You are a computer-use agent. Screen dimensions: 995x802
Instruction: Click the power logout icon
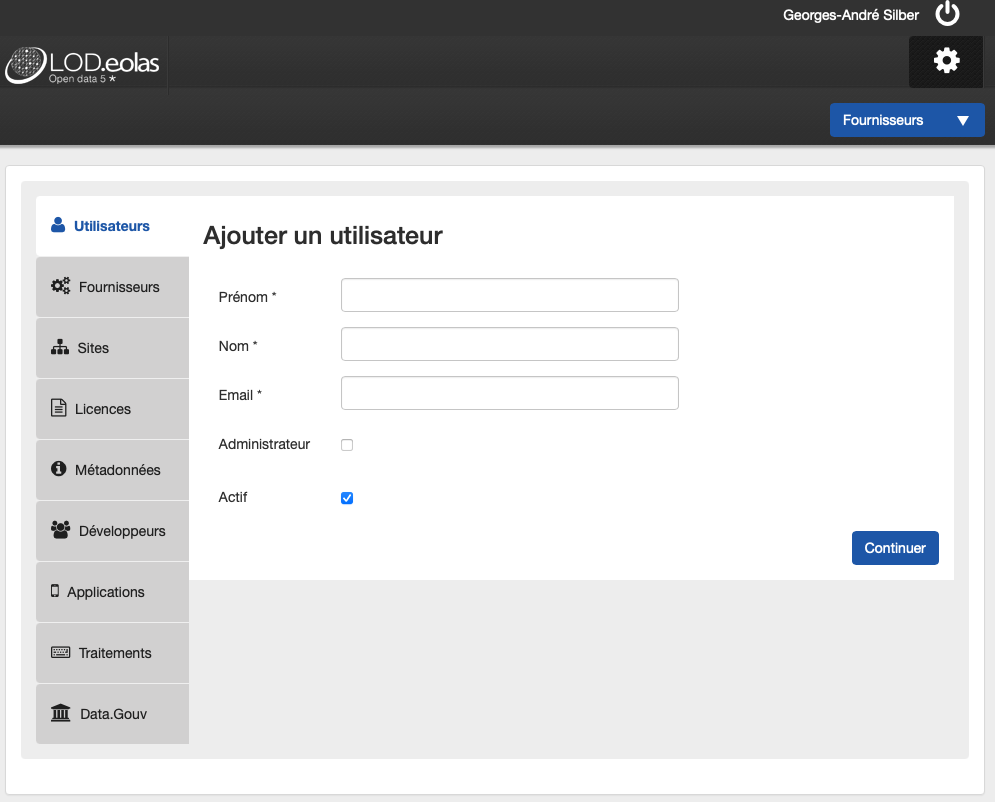[x=947, y=14]
